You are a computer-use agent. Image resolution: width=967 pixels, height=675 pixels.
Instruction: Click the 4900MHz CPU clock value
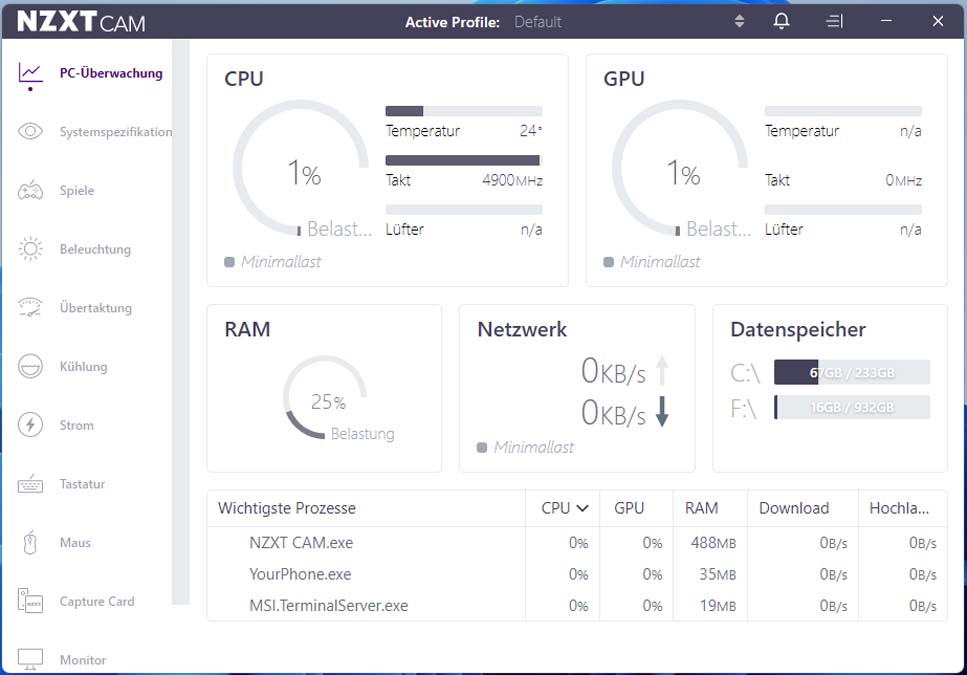coord(512,180)
